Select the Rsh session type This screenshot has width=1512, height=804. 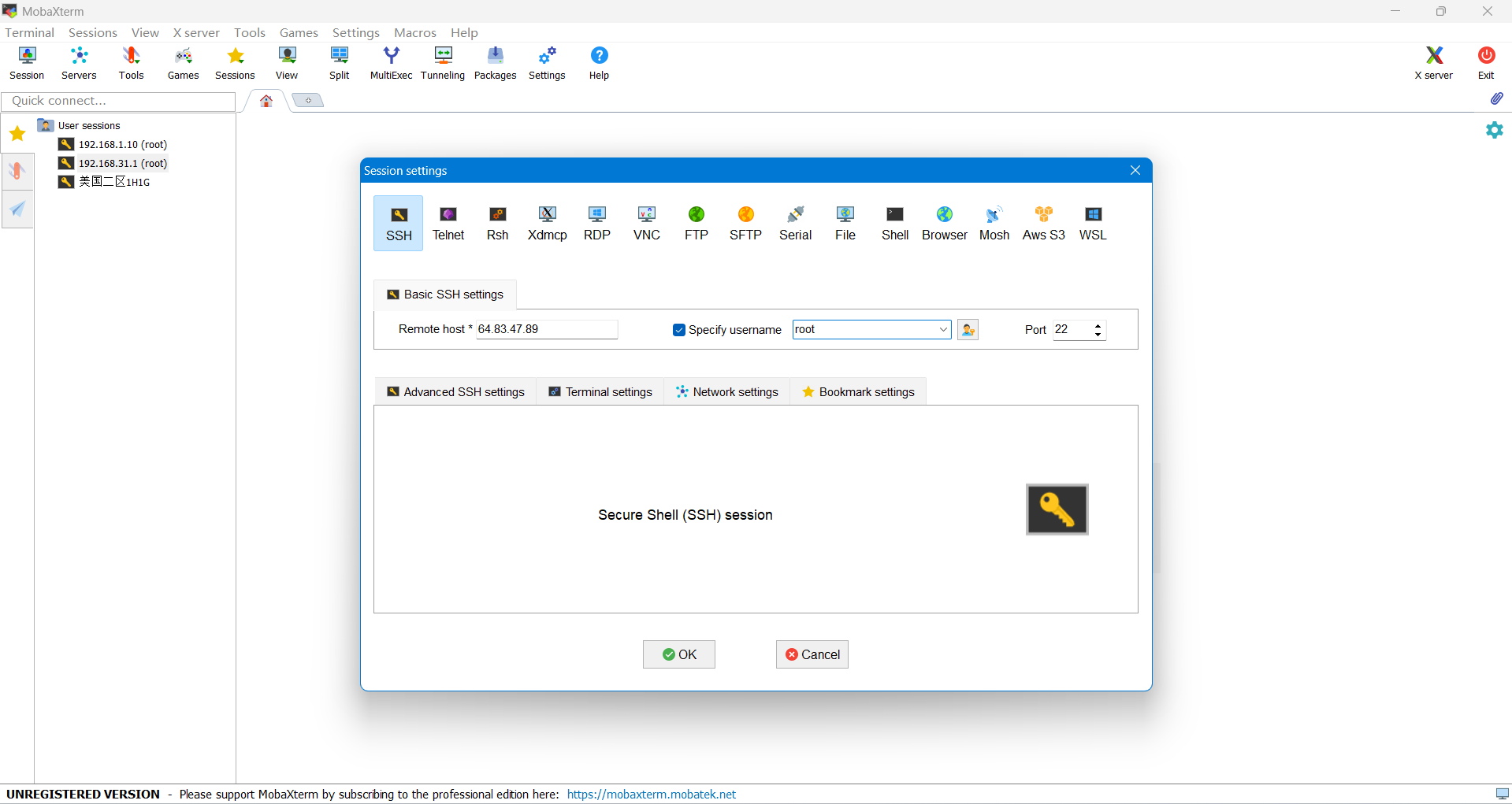[498, 224]
